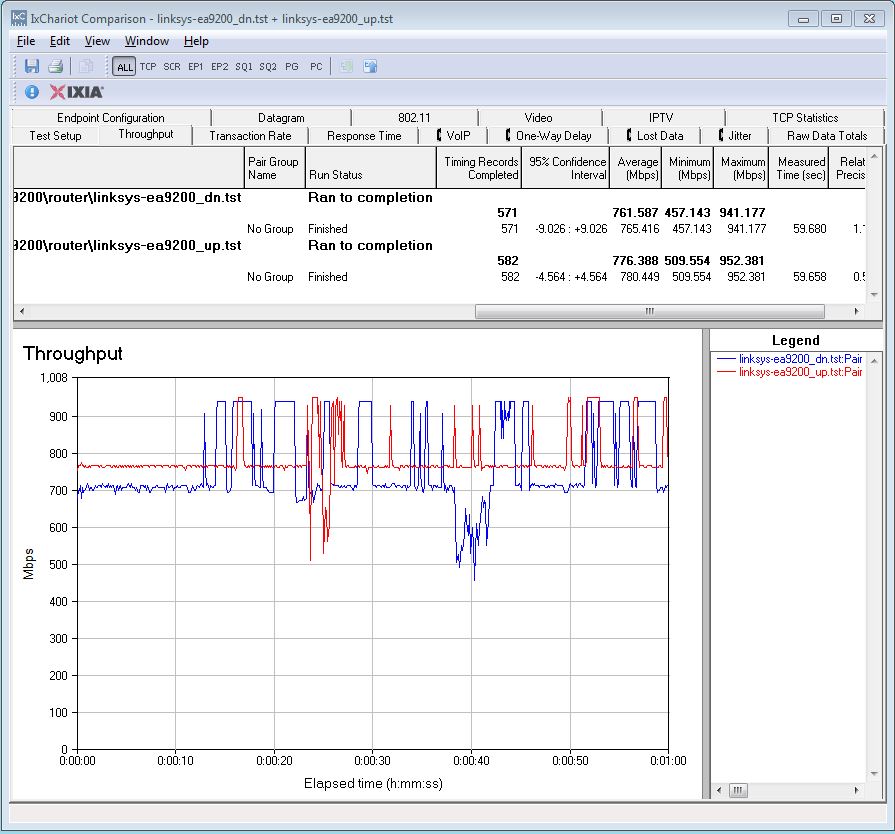Viewport: 895px width, 834px height.
Task: Click the legend's horizontal scrollbar thumb
Action: pos(737,791)
